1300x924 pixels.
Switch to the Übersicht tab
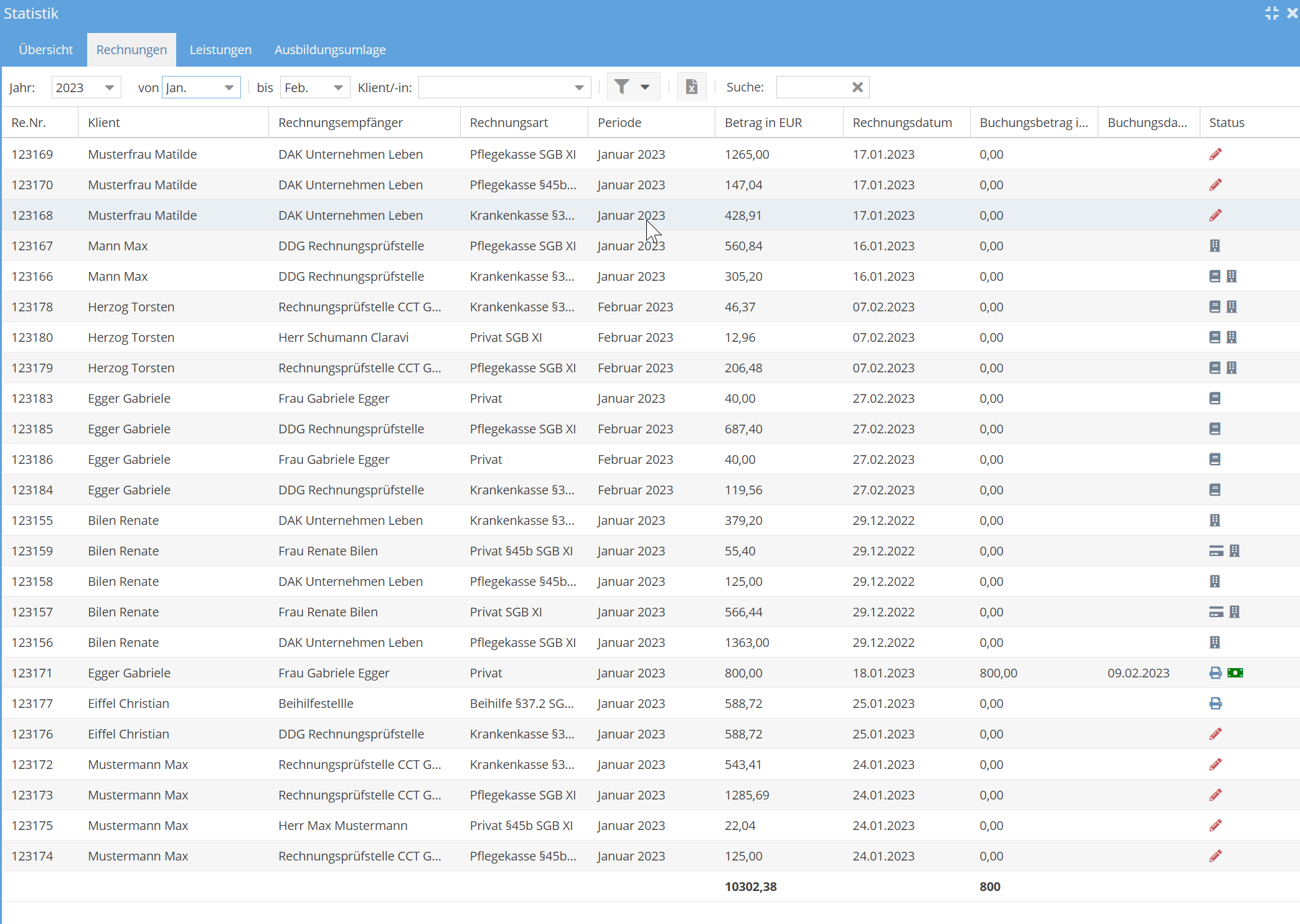click(x=45, y=50)
